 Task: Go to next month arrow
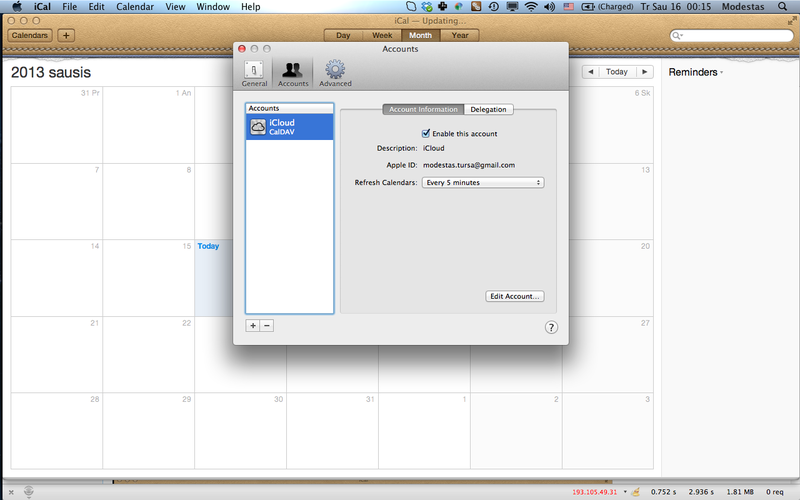(x=644, y=72)
